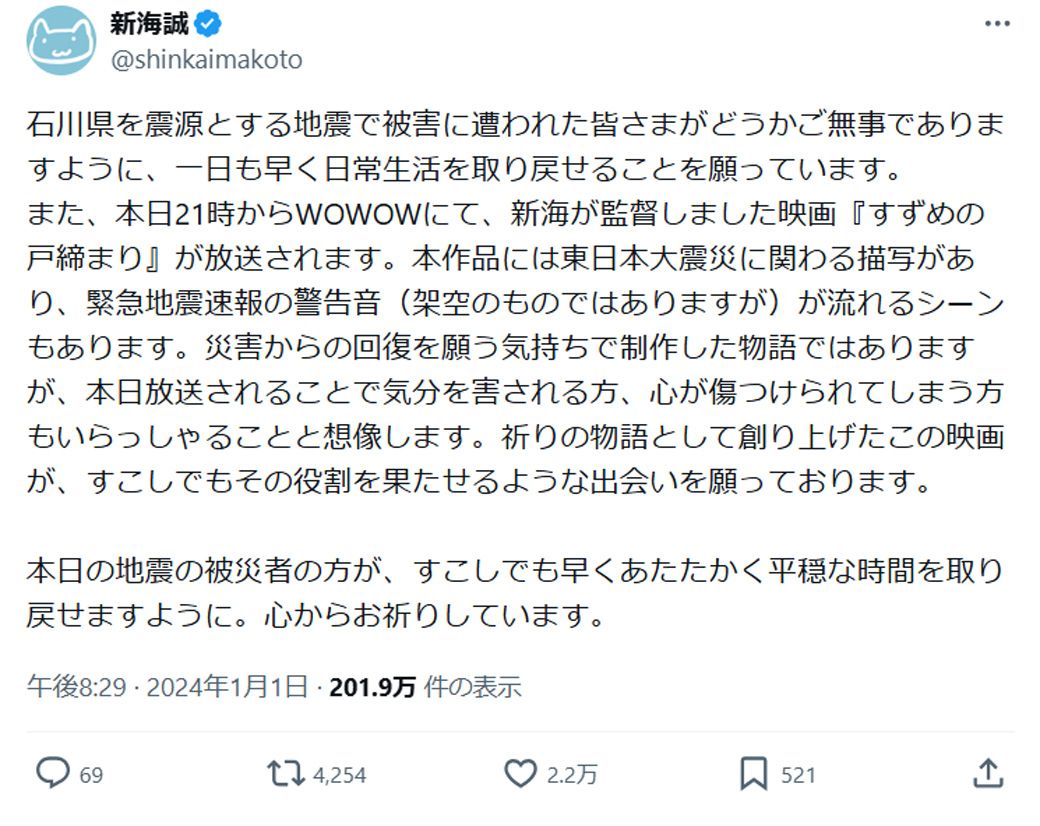
Task: Repost the tweet using the retweet arrows icon
Action: (287, 773)
